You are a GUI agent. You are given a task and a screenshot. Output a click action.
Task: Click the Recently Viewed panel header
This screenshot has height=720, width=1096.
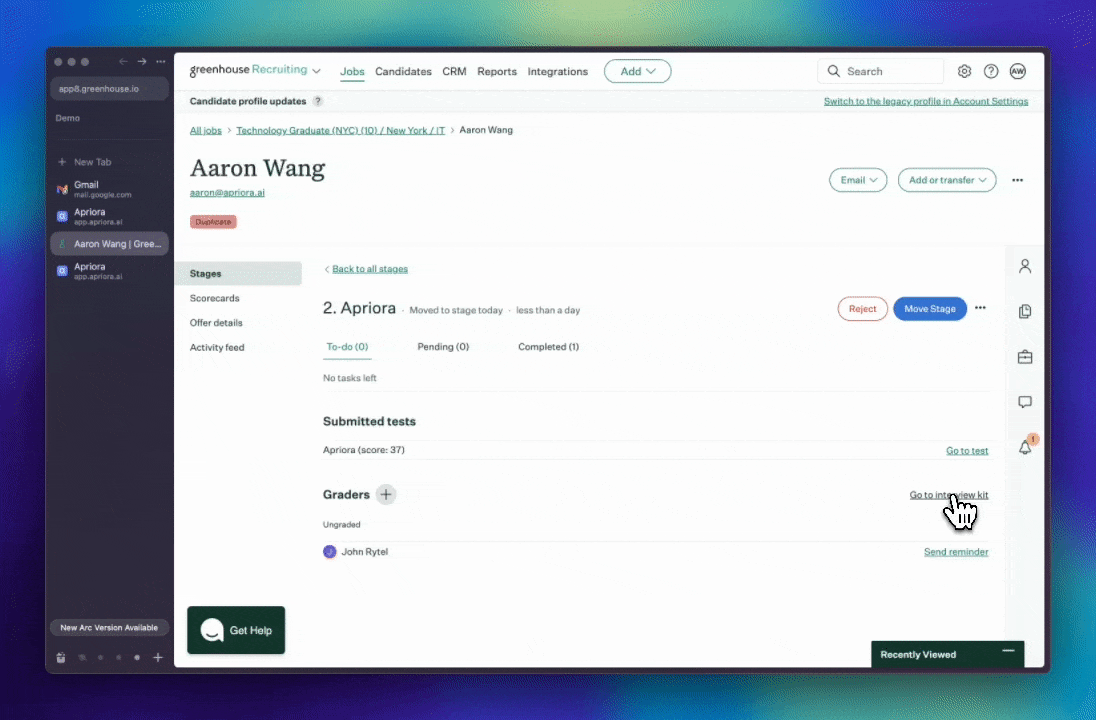point(947,654)
